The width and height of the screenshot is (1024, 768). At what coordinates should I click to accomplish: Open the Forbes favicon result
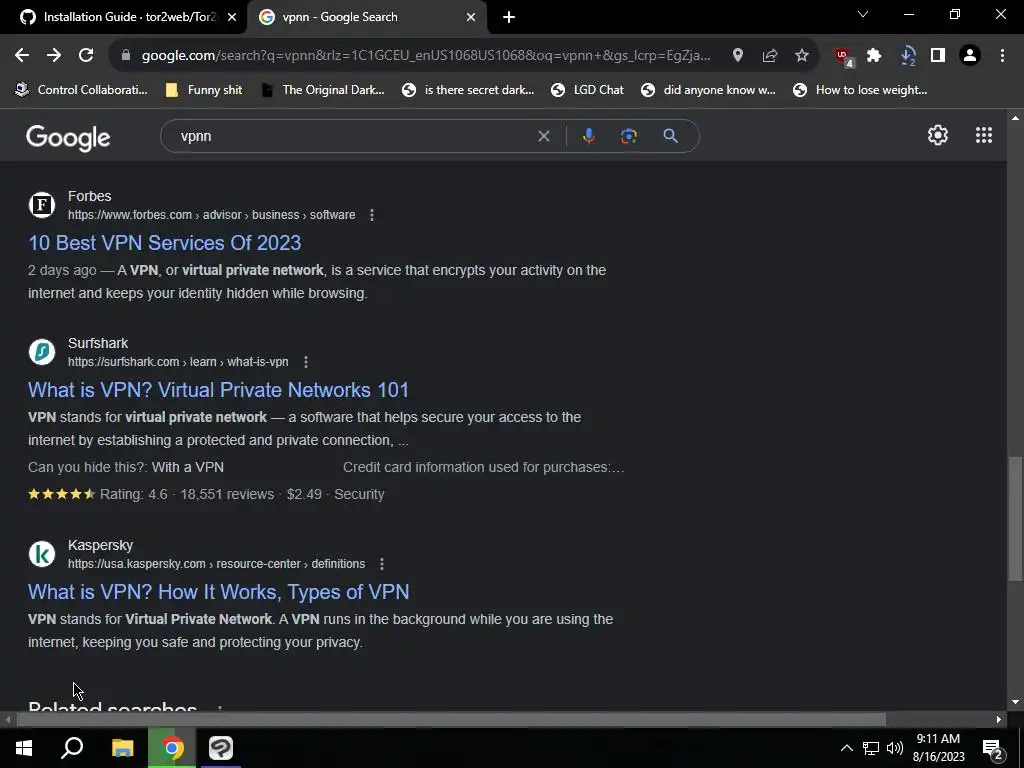pyautogui.click(x=42, y=205)
